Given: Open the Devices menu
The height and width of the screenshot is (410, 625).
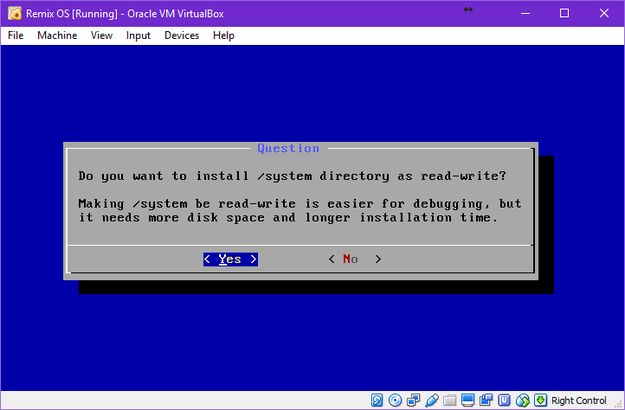Looking at the screenshot, I should [182, 35].
